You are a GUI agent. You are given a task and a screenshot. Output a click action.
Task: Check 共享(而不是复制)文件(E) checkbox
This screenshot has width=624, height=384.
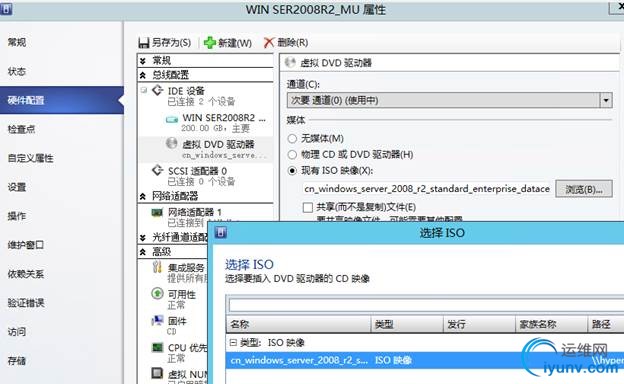[308, 207]
